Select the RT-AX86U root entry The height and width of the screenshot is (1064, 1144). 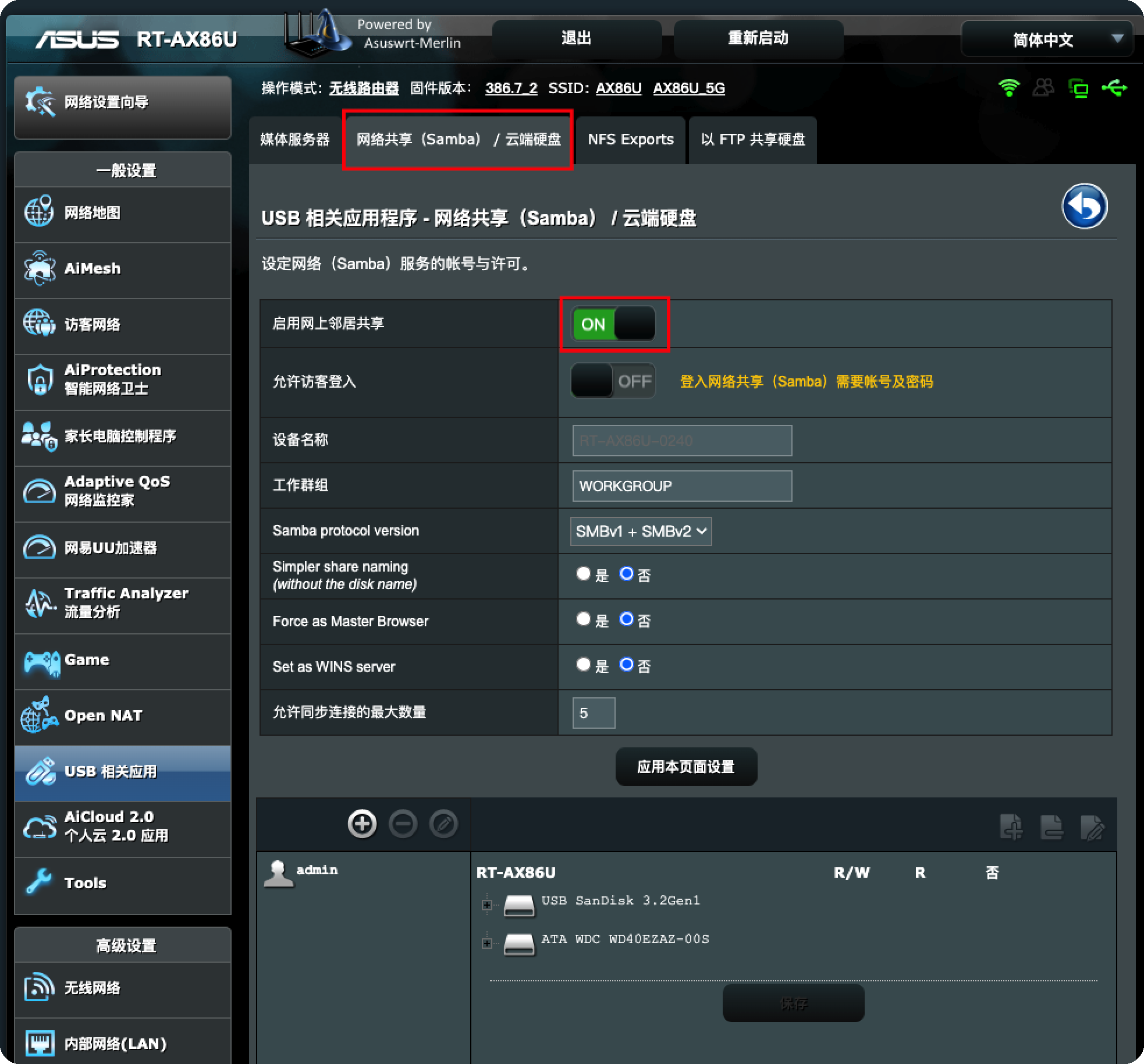516,873
